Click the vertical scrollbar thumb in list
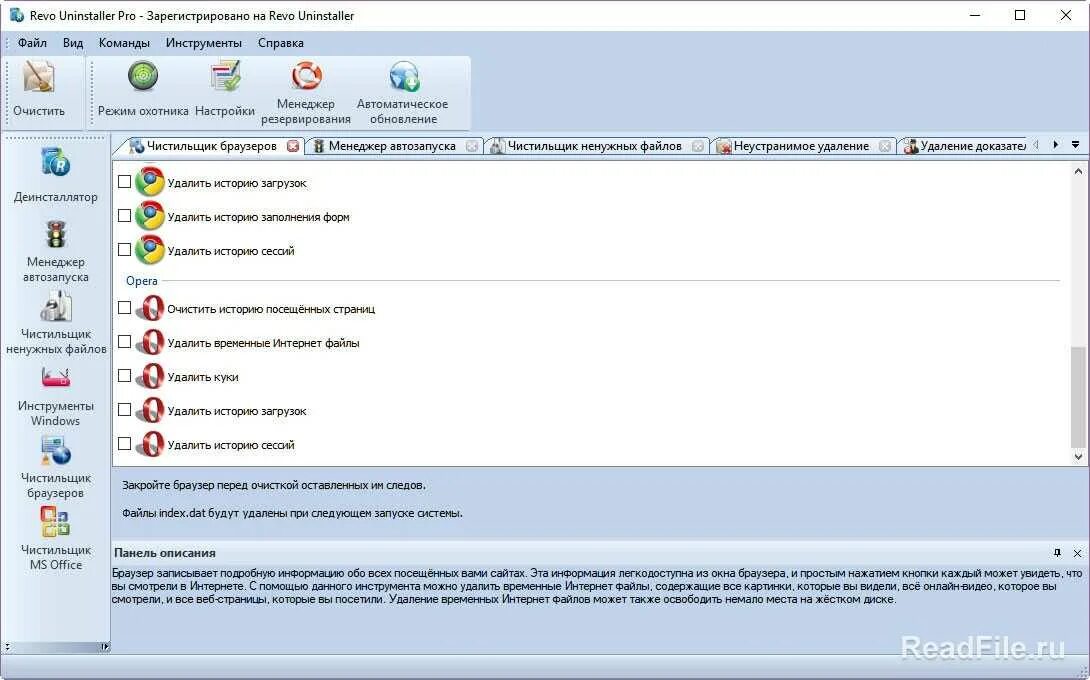The height and width of the screenshot is (680, 1090). point(1078,396)
